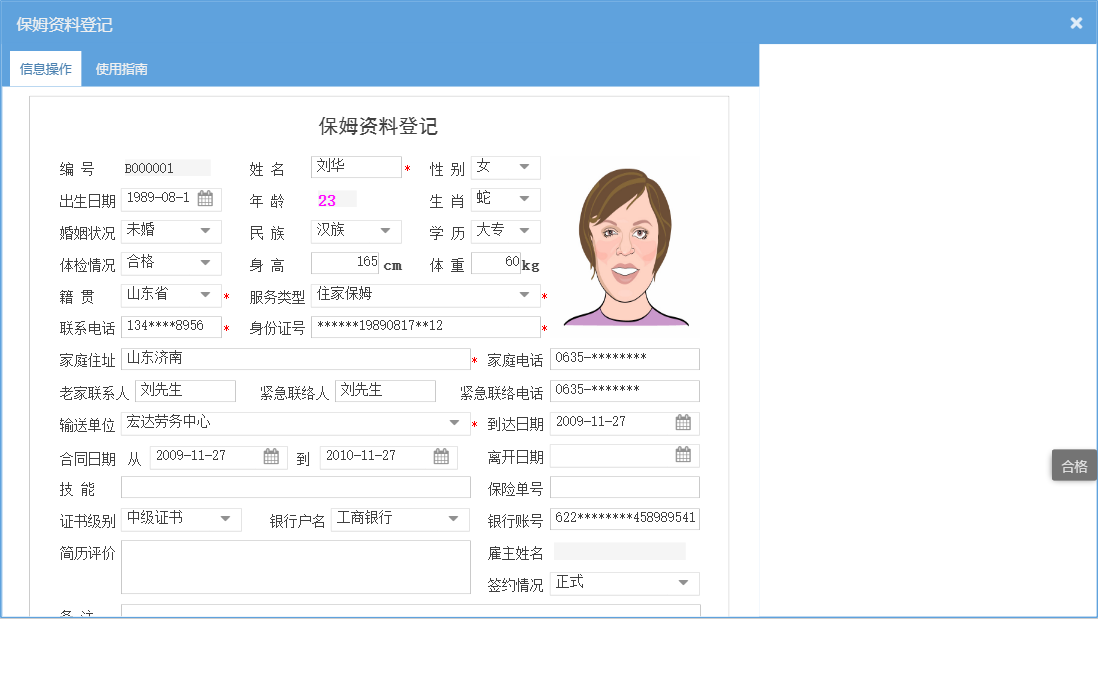
Task: Click inside the 技能 skills input field
Action: [x=295, y=487]
